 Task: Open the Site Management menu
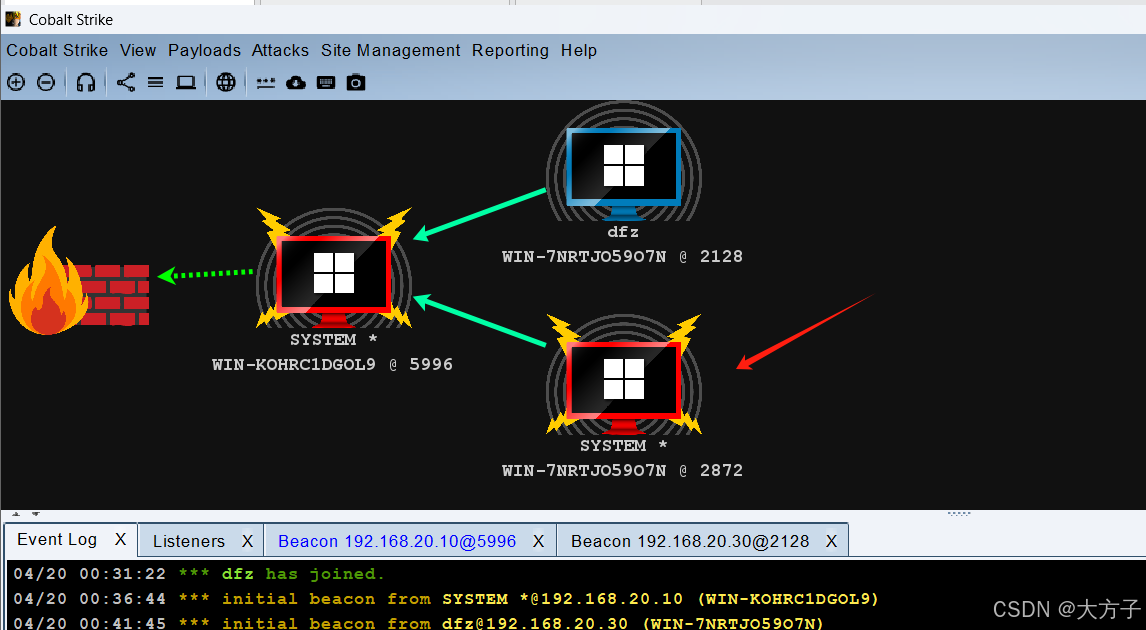point(391,50)
